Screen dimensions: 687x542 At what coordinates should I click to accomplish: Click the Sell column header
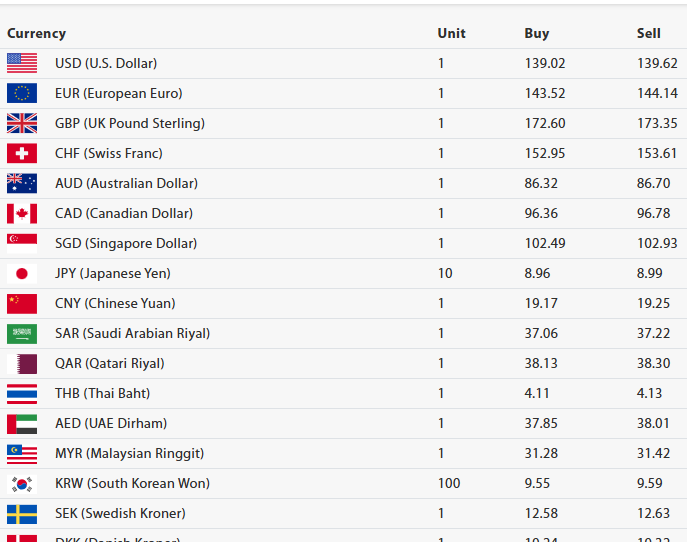coord(648,33)
